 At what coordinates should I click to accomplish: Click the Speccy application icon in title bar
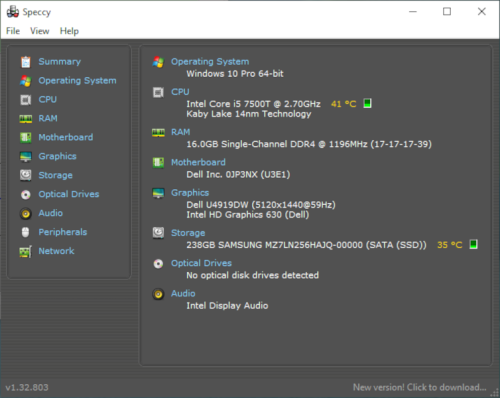click(13, 12)
